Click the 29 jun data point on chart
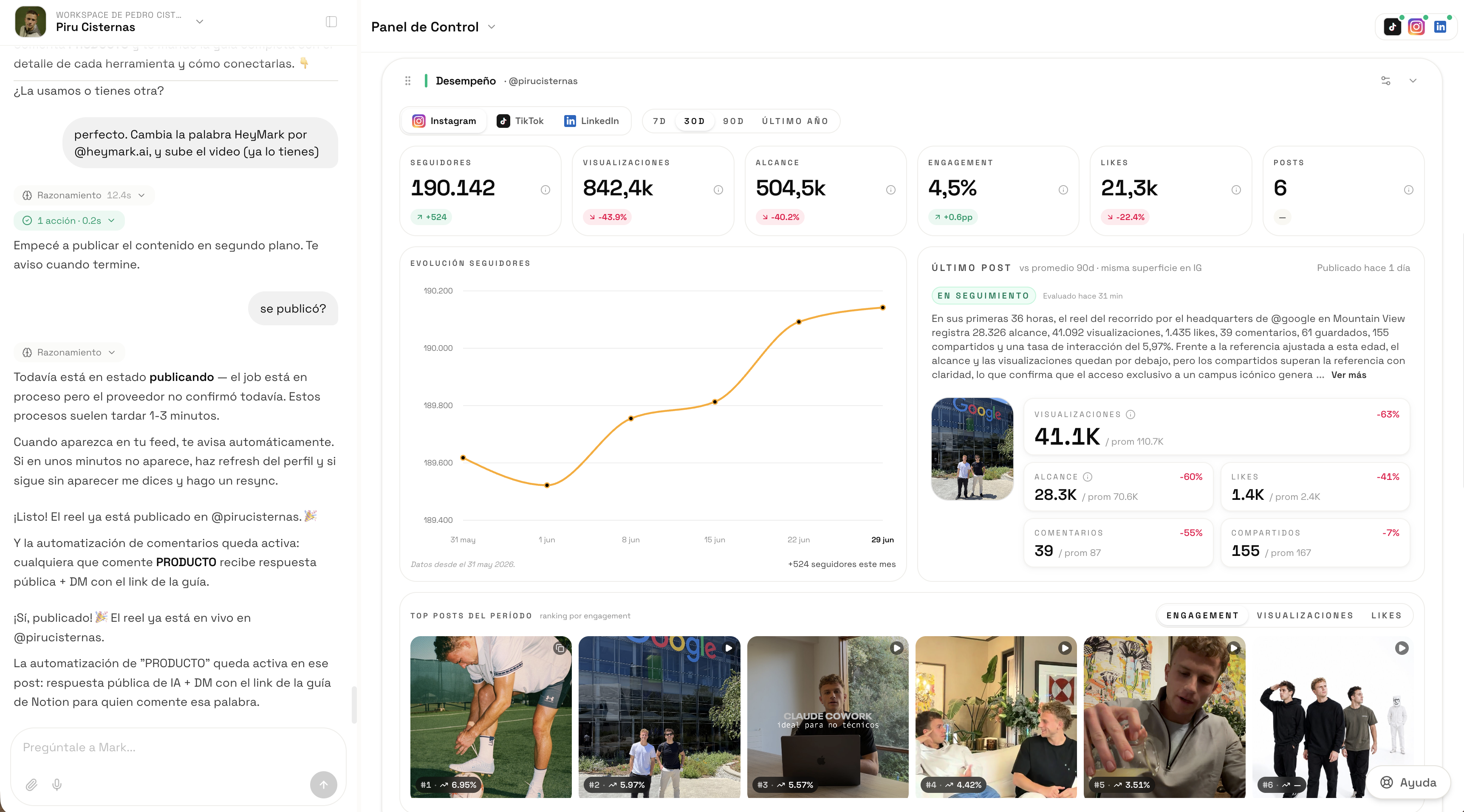This screenshot has height=812, width=1464. [882, 307]
